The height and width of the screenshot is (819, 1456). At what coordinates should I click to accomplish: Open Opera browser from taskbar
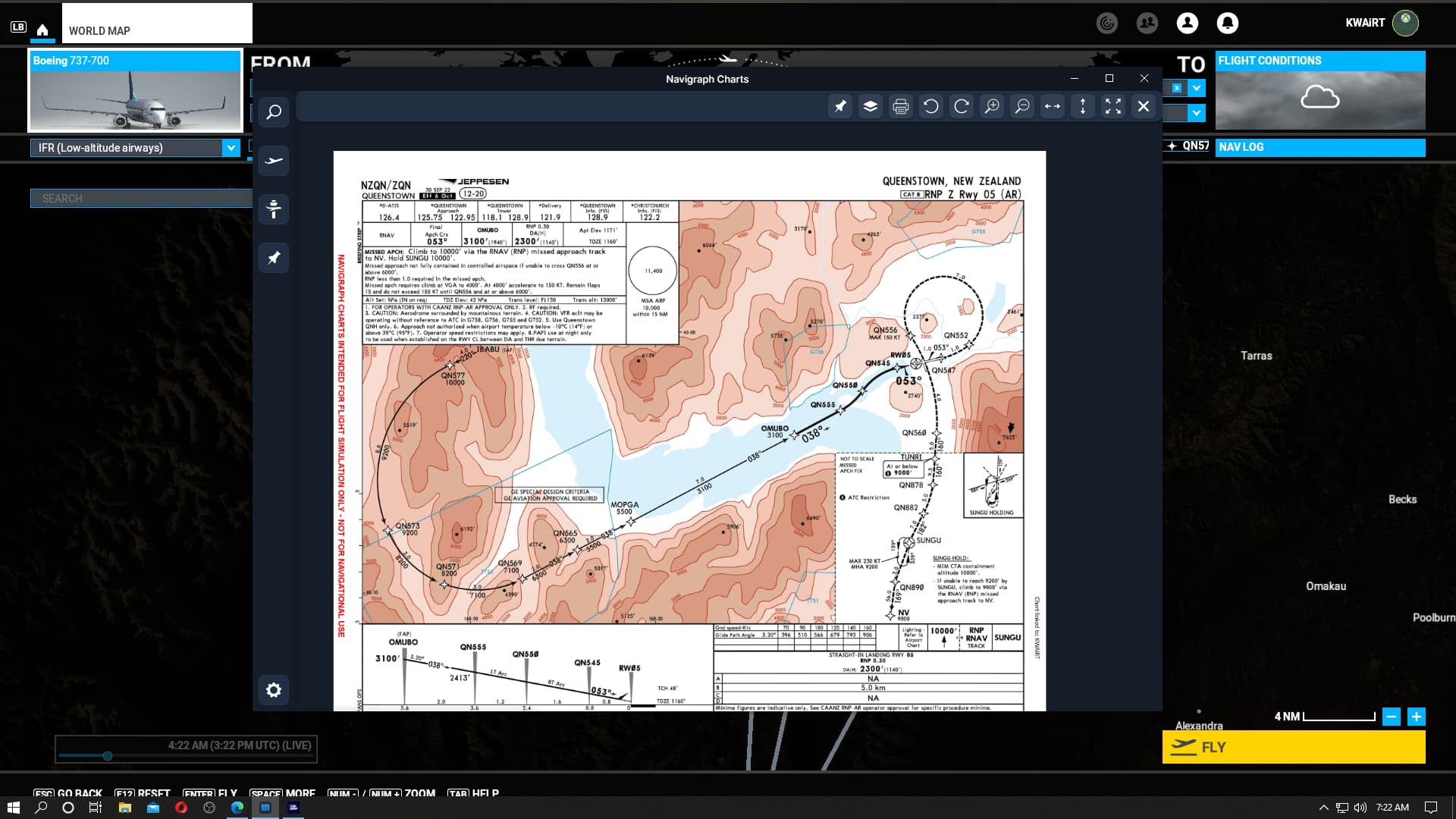[181, 808]
